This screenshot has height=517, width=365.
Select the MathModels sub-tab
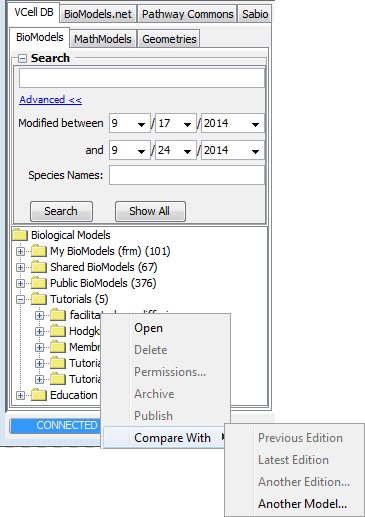point(103,39)
